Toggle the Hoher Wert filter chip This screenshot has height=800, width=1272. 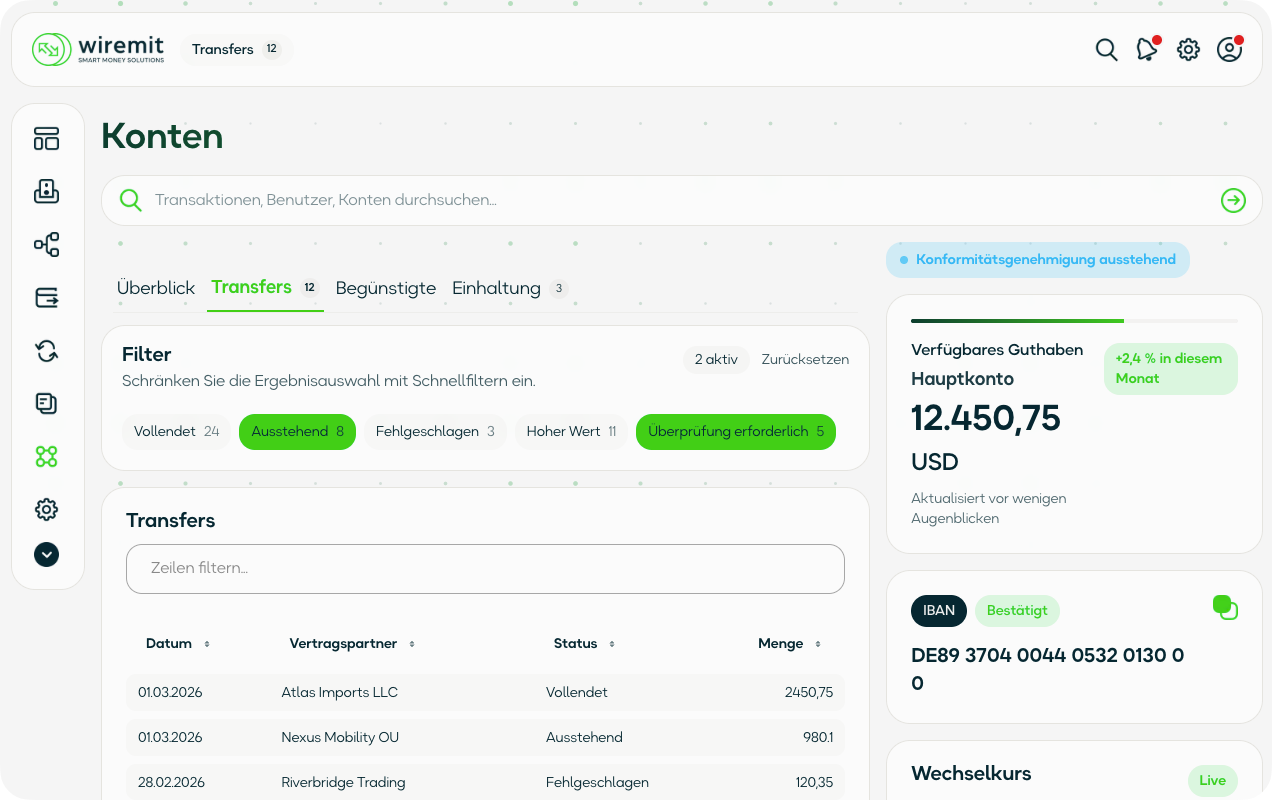click(571, 432)
